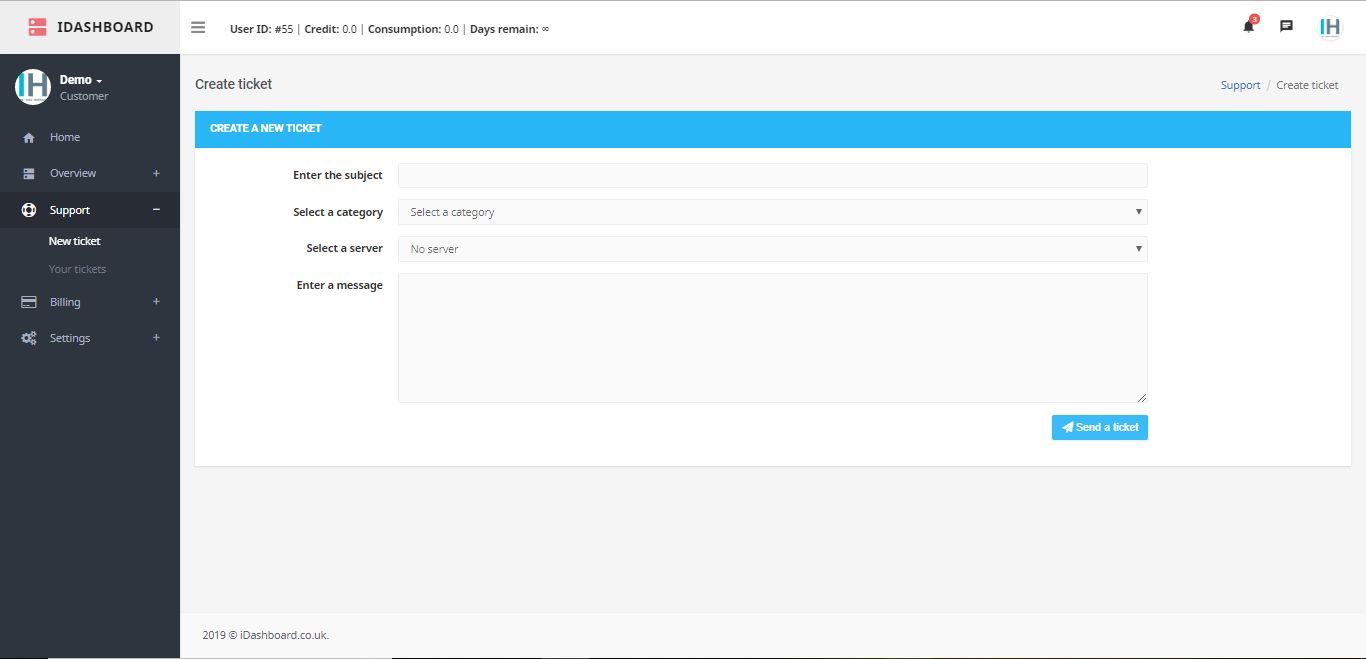
Task: Click the Days remain text
Action: [509, 29]
